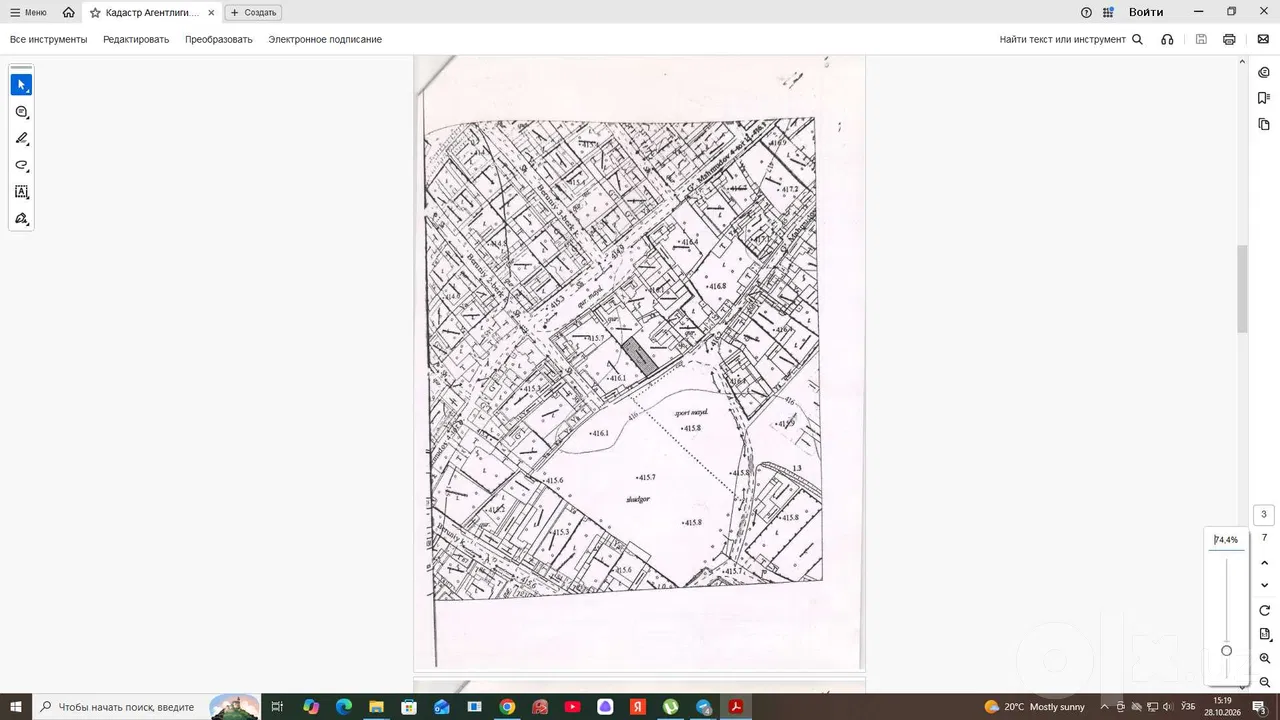
Task: Close the Кадастр Агентлиги tab
Action: 211,13
